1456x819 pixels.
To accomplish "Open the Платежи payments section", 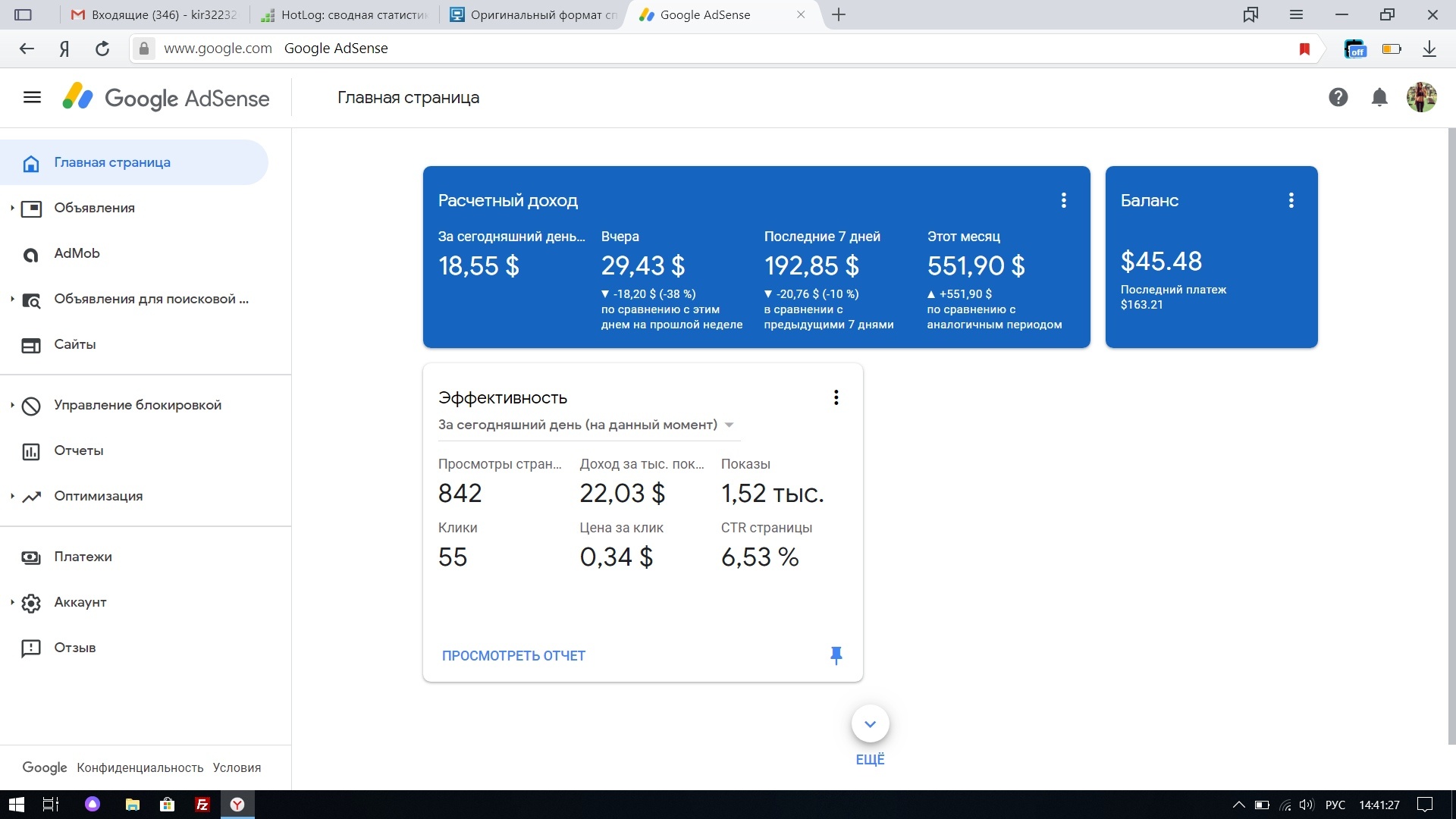I will (83, 557).
